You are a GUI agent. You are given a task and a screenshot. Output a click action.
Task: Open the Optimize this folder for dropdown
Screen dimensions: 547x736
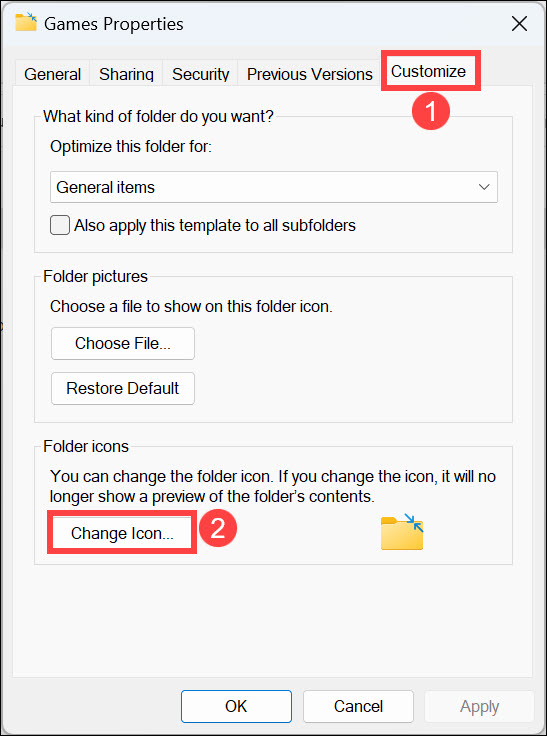[274, 187]
